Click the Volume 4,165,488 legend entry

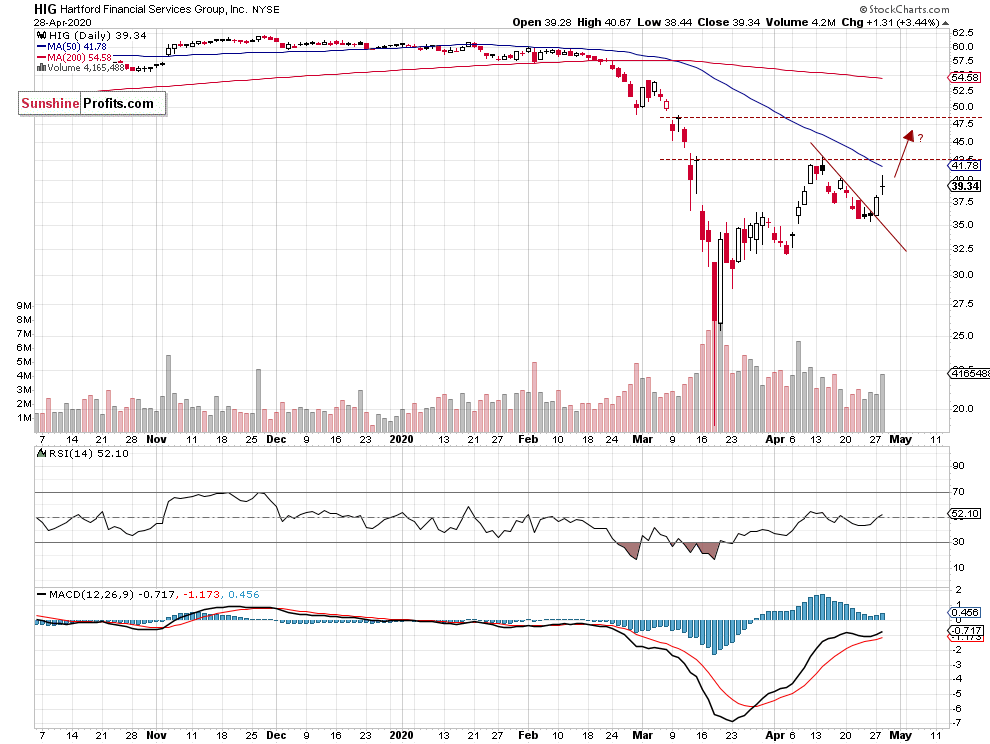(85, 68)
